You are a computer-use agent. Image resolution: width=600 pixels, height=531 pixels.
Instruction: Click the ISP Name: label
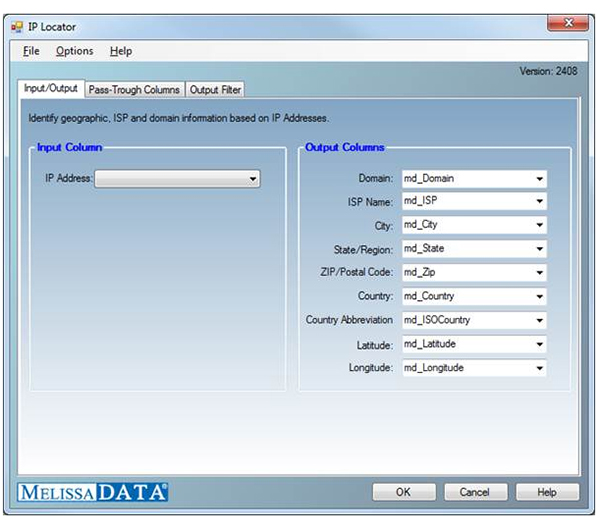370,202
